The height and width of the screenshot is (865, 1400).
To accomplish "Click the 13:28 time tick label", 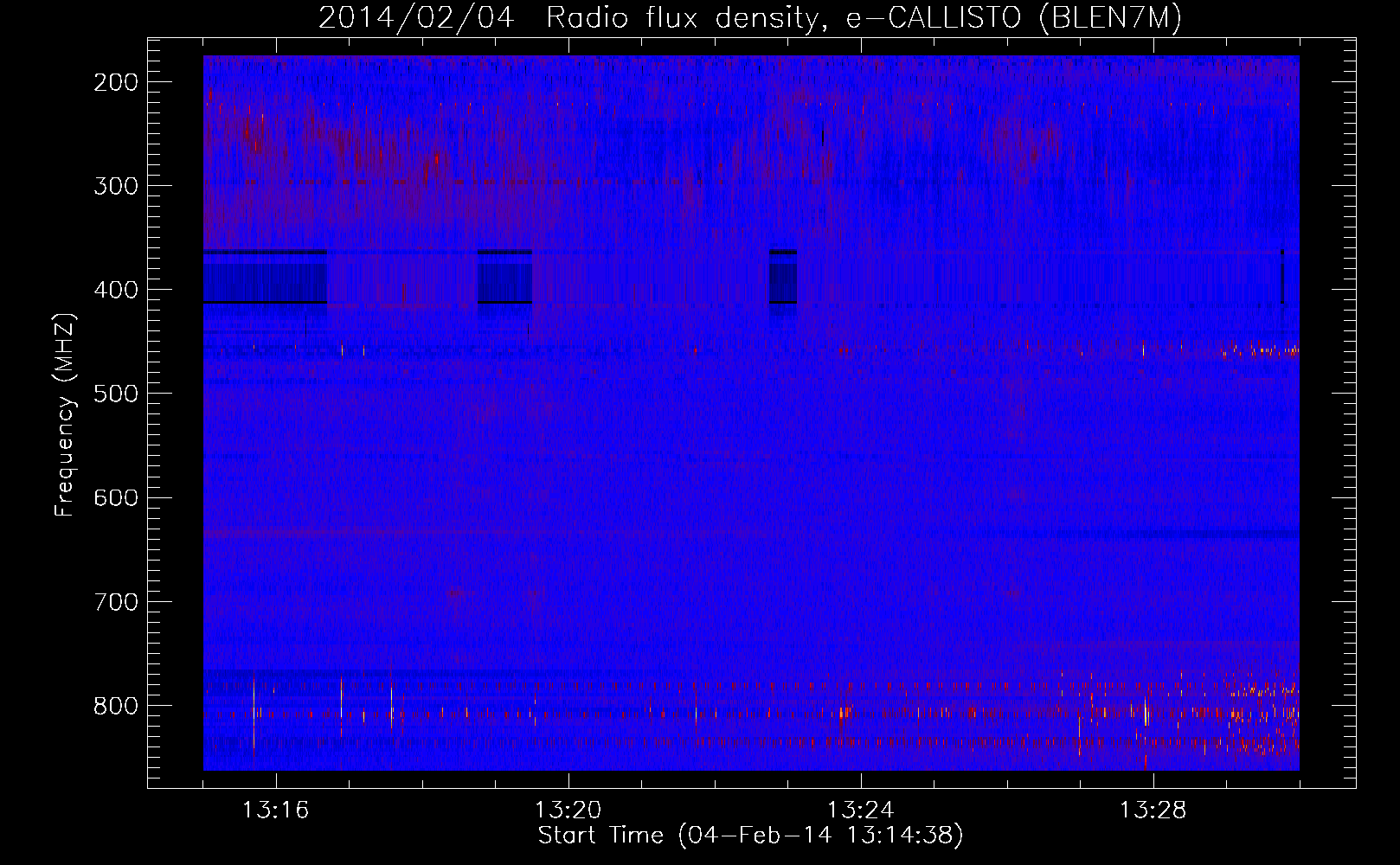I will point(1153,811).
